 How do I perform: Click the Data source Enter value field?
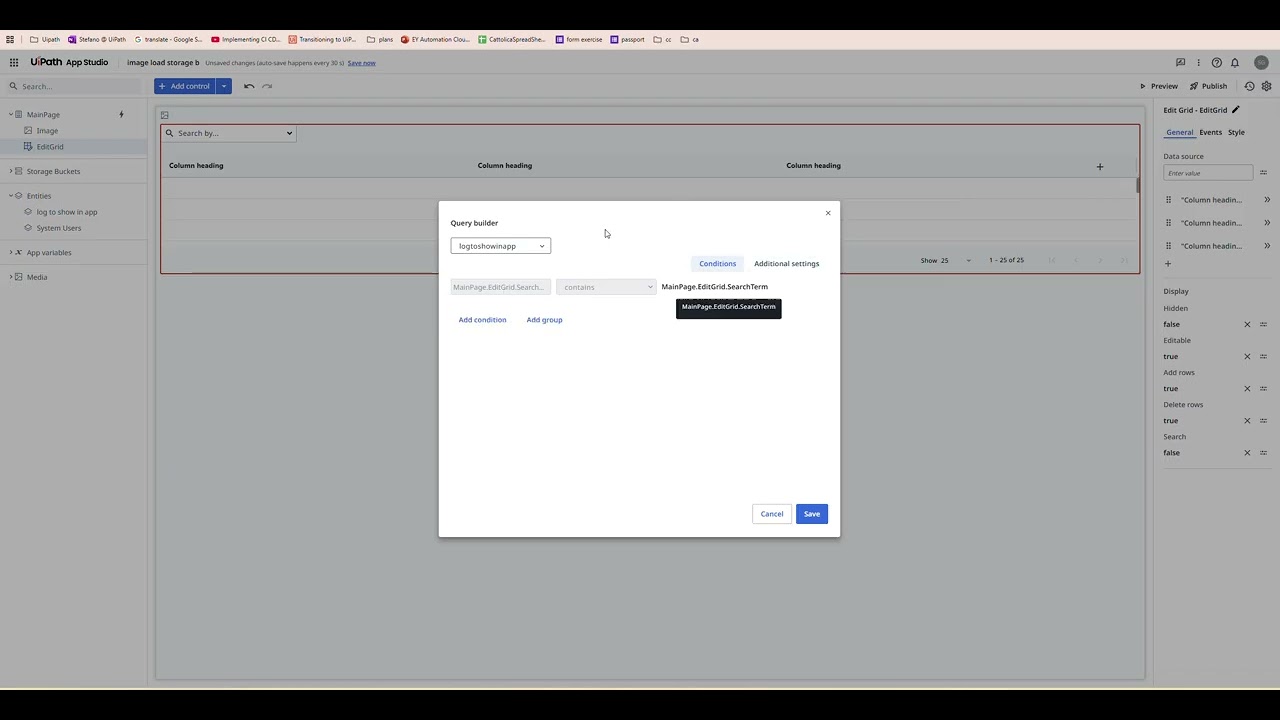click(1208, 173)
